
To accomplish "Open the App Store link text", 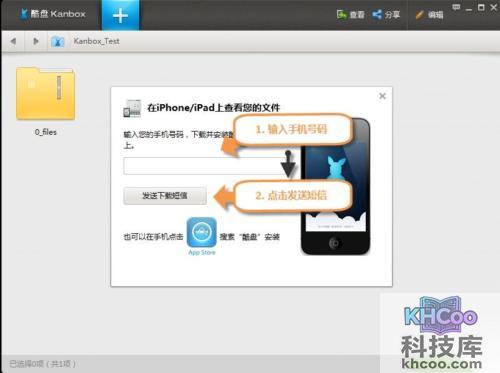I will (x=202, y=252).
